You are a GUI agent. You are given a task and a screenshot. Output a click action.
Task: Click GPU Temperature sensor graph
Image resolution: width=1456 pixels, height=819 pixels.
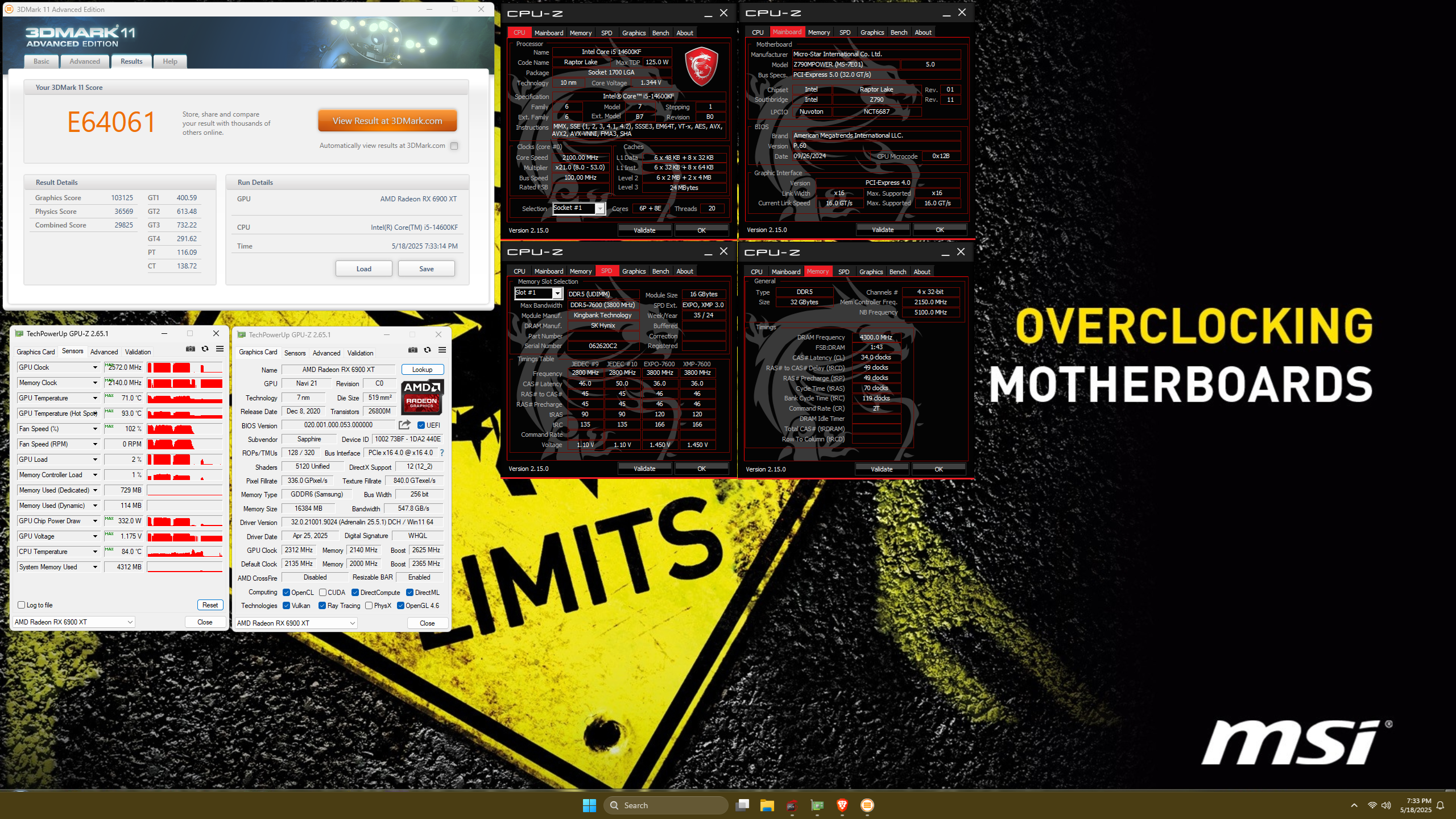185,398
